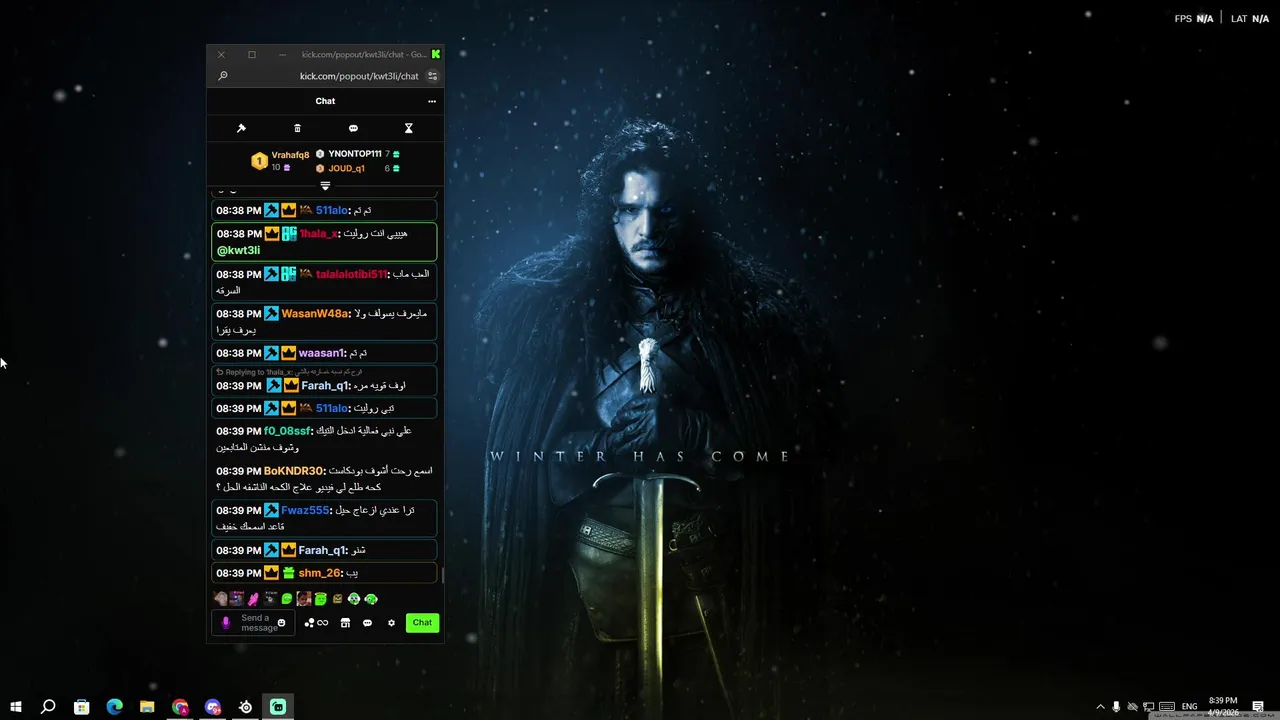Click the crown badge beside waasan1
The image size is (1280, 720).
click(x=288, y=353)
